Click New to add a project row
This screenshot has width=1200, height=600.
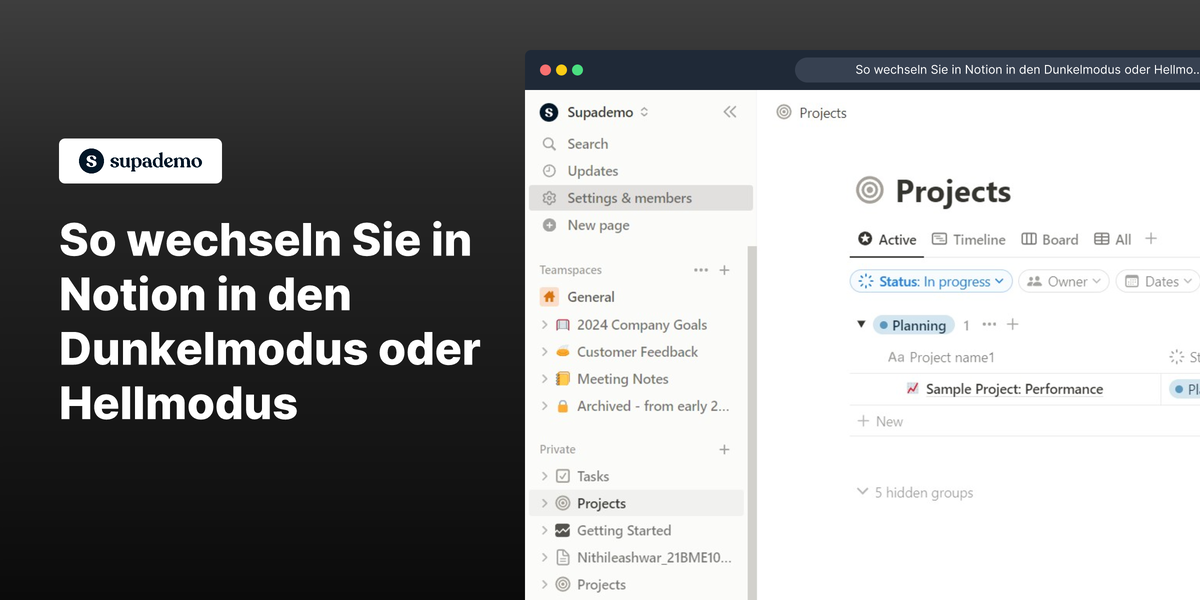click(x=880, y=421)
